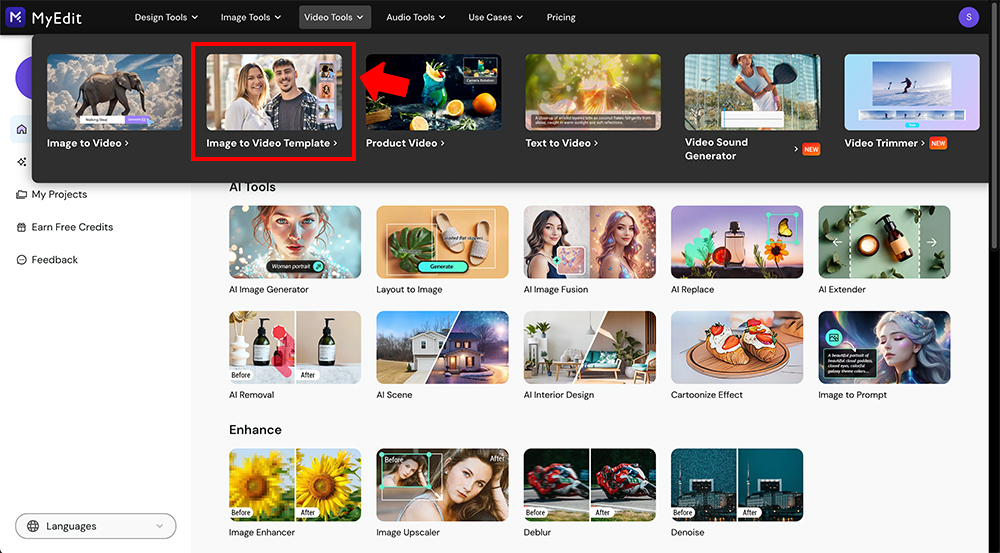Select Image to Video Template entry
The width and height of the screenshot is (1000, 553).
pos(272,143)
